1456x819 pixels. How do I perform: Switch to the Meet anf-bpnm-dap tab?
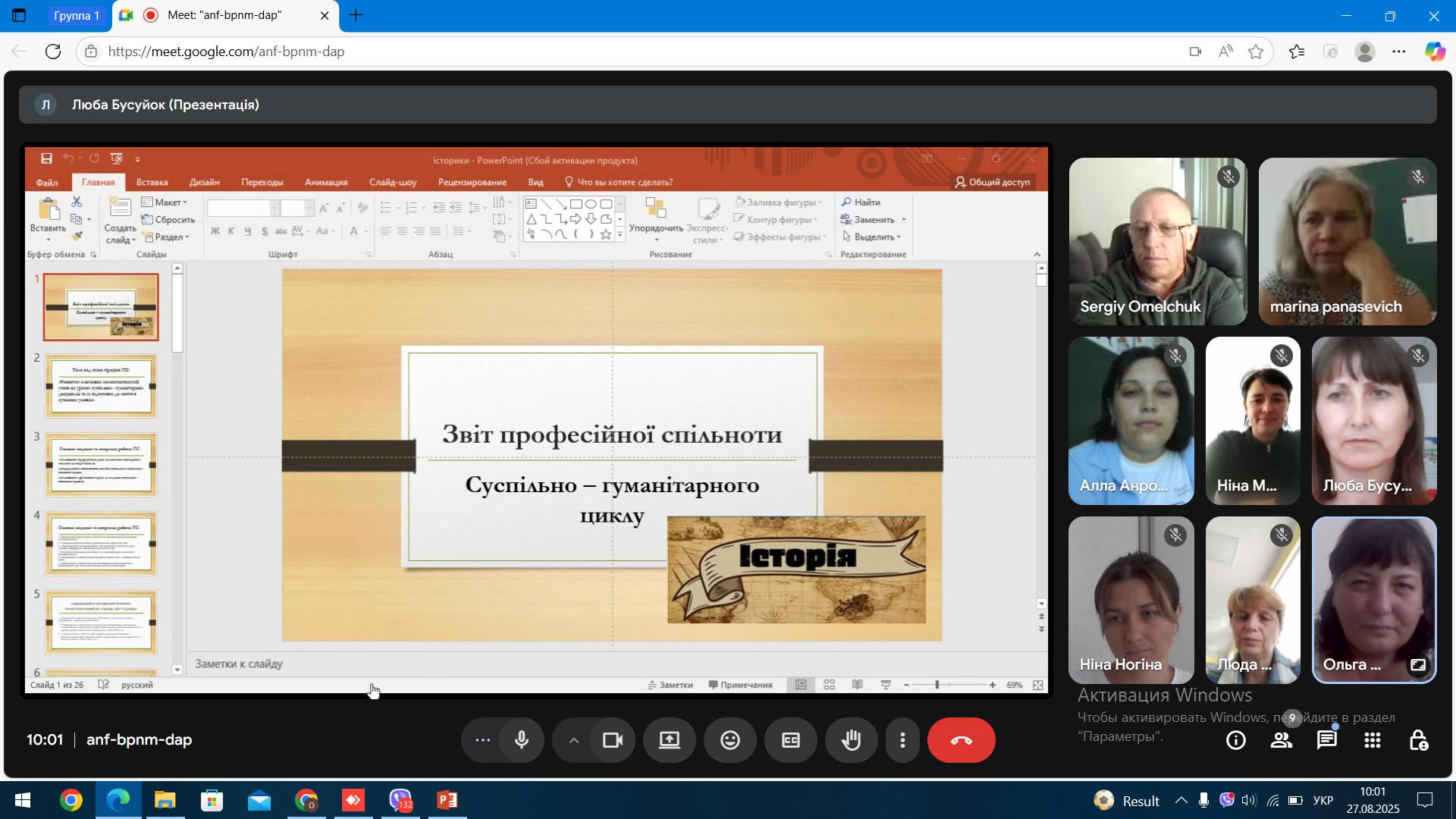(224, 15)
